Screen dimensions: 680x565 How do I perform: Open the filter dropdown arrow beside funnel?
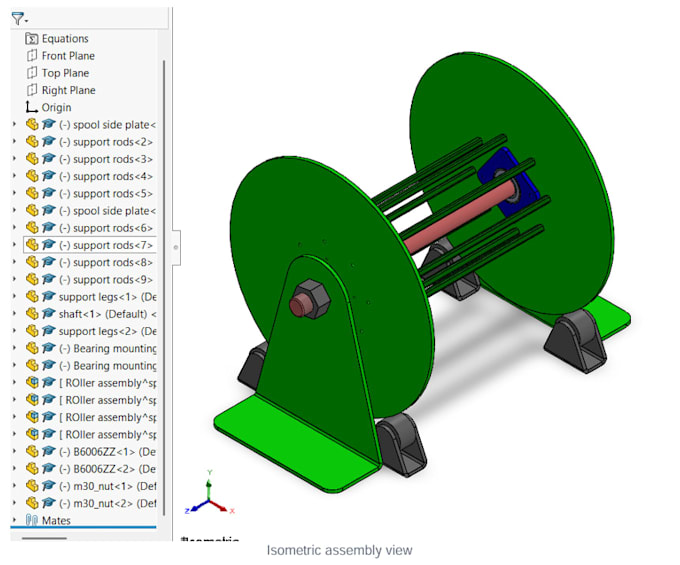click(x=26, y=21)
